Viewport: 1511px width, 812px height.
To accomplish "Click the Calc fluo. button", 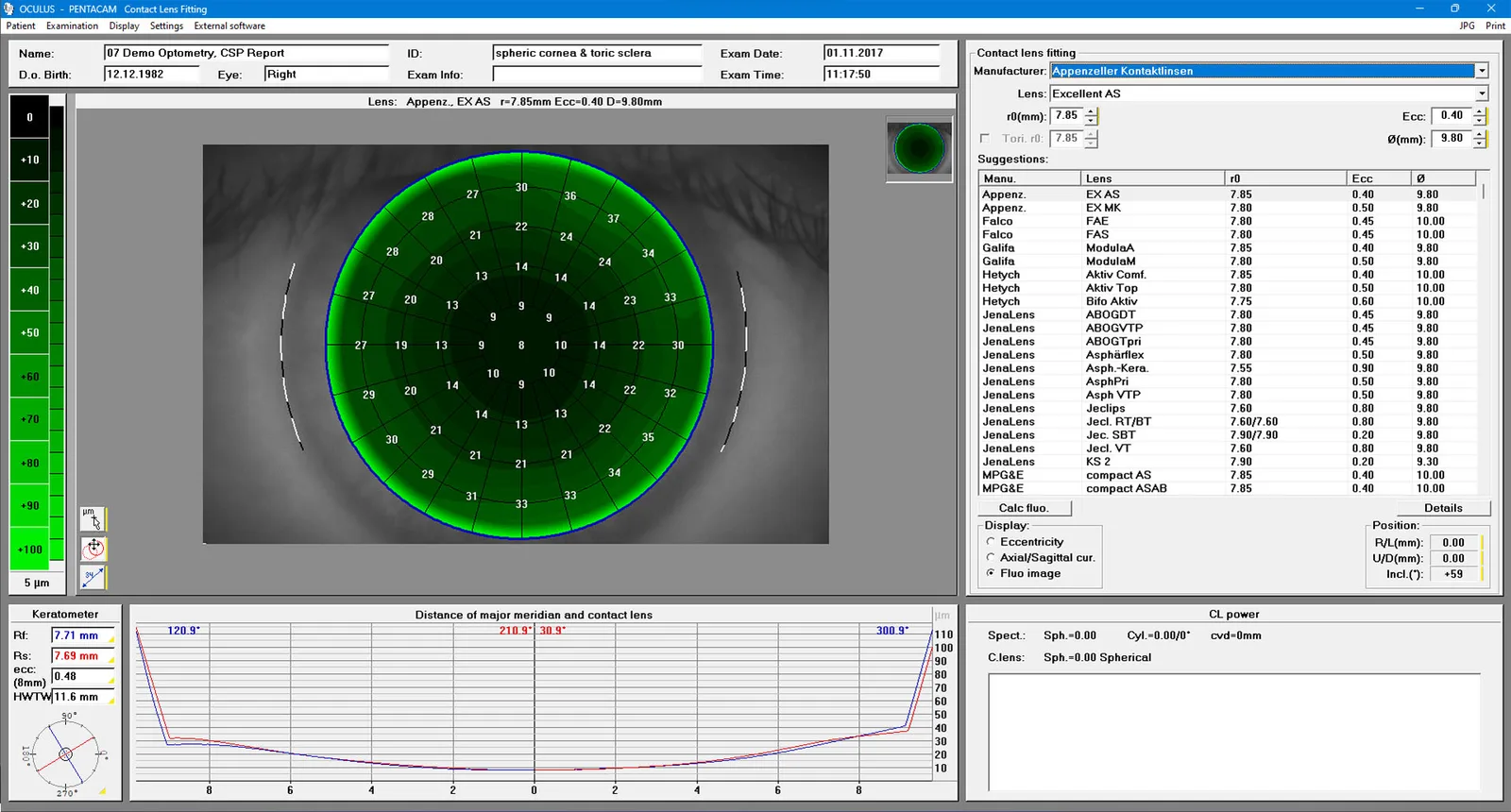I will pyautogui.click(x=1024, y=508).
